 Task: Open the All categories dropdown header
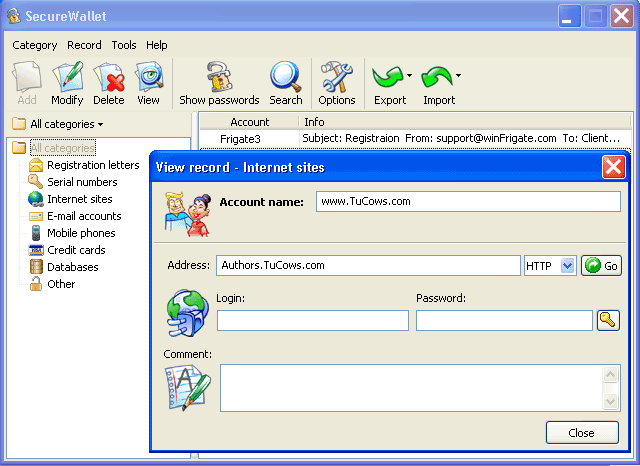coord(58,124)
